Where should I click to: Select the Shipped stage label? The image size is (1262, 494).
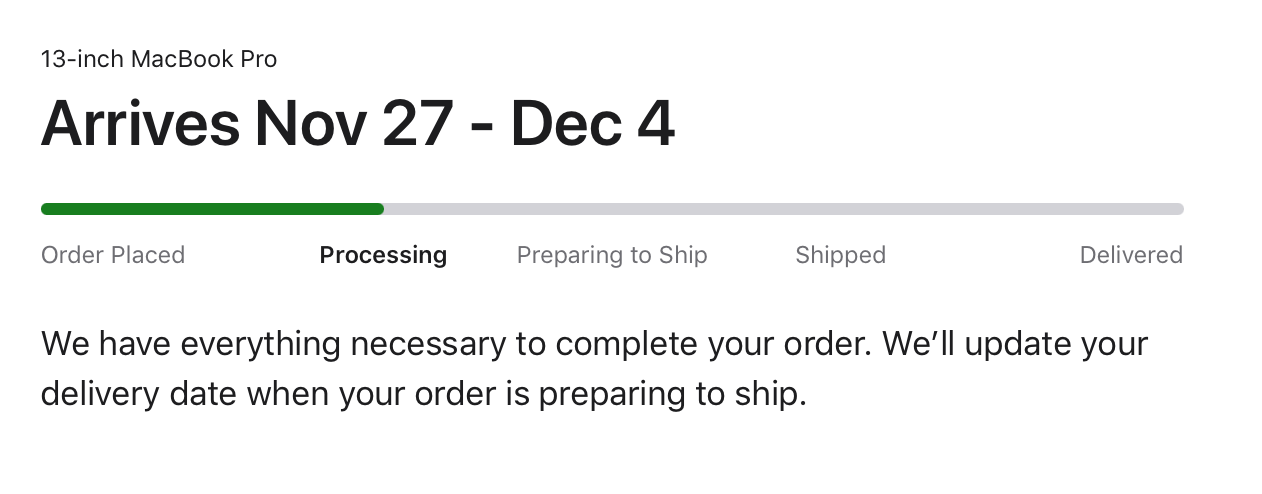[x=840, y=255]
